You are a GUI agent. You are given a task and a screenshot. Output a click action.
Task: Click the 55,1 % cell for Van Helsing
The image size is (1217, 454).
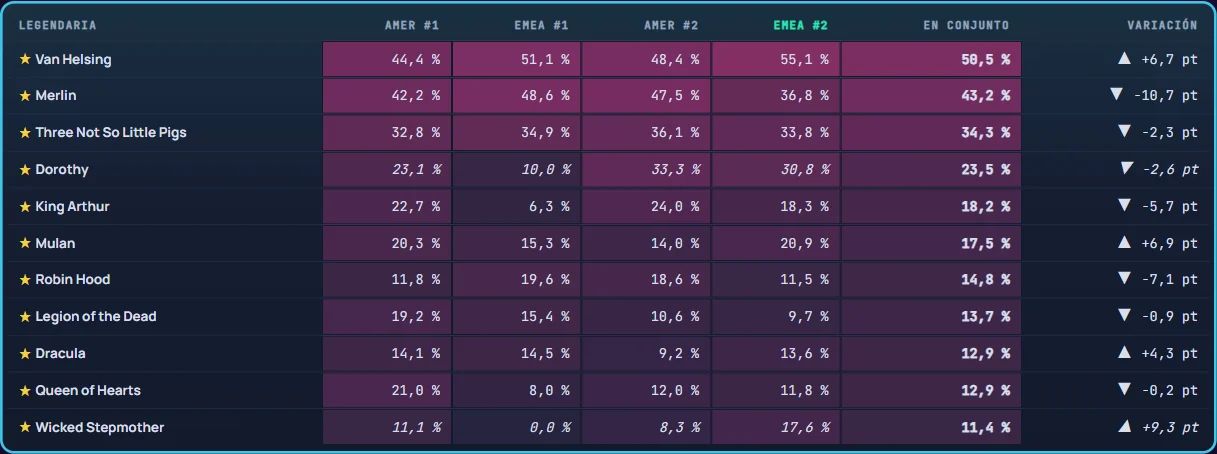(776, 59)
